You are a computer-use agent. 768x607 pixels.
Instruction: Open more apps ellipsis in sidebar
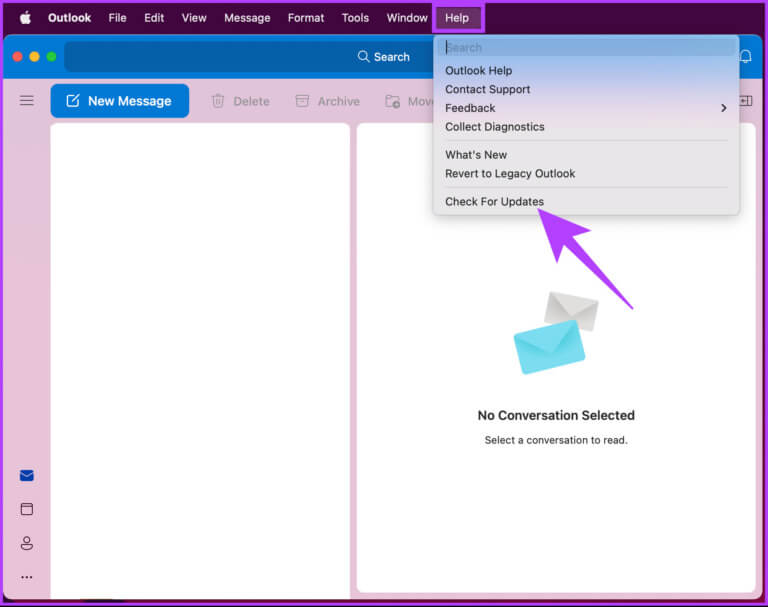tap(27, 577)
